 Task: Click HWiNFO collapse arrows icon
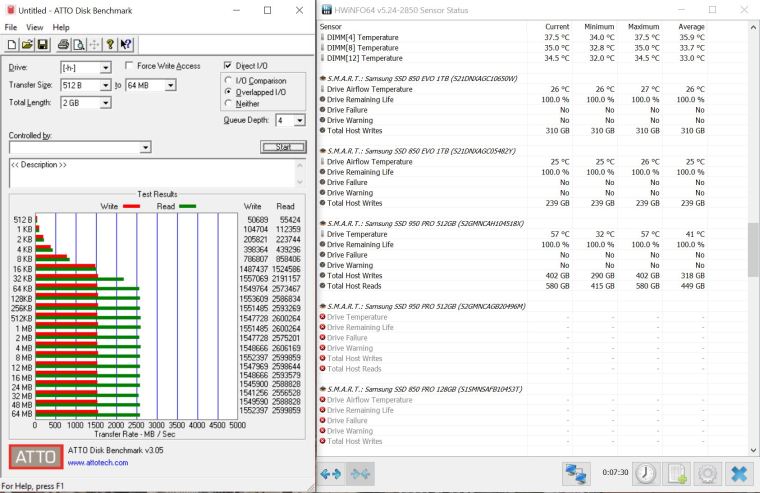pos(360,474)
